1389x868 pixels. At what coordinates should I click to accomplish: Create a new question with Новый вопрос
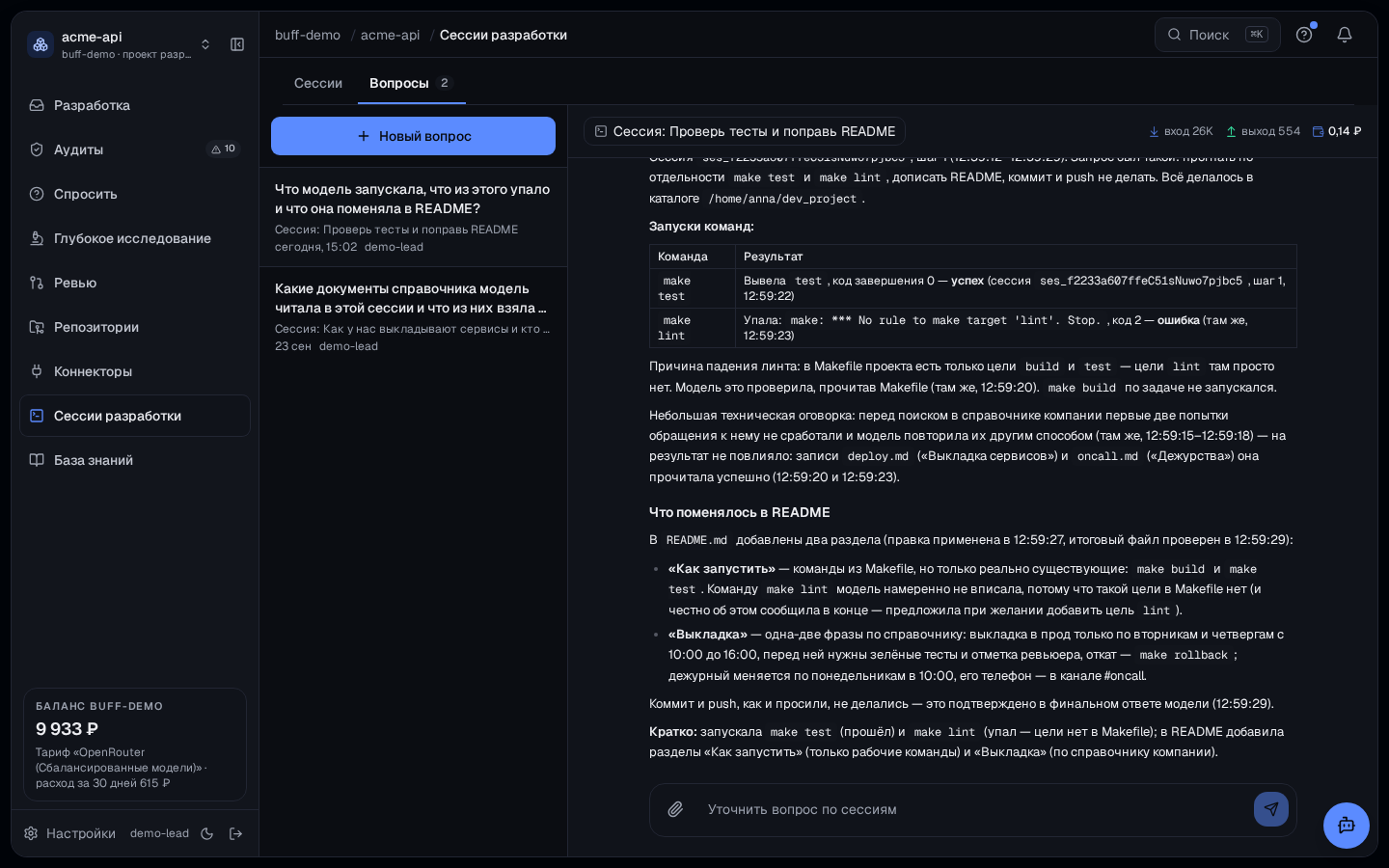pos(413,136)
